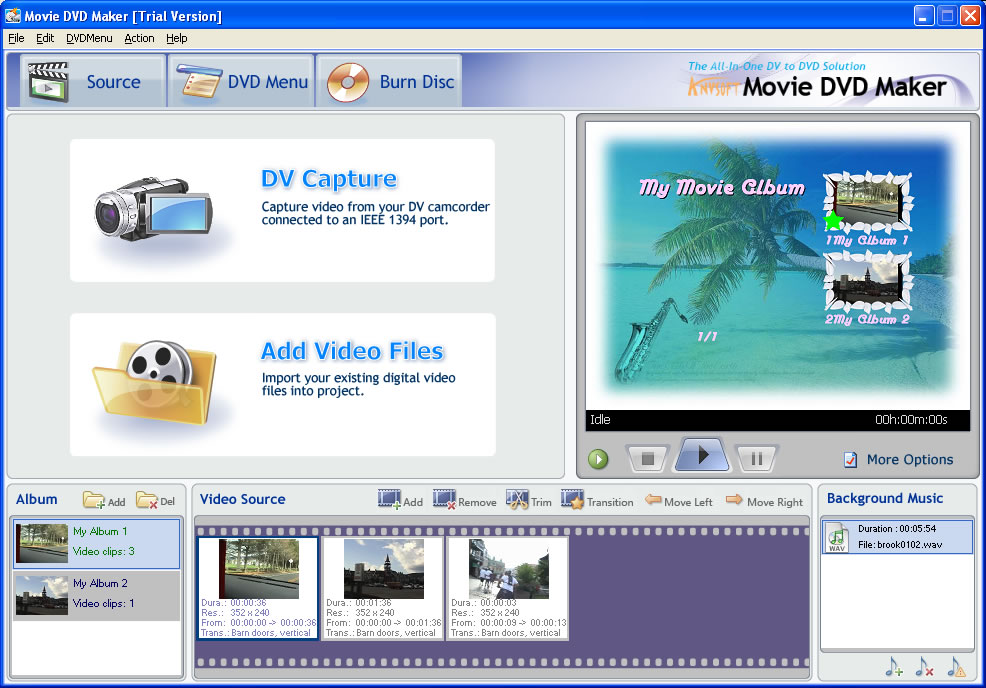Delete the selected album
Image resolution: width=986 pixels, height=688 pixels.
pyautogui.click(x=155, y=500)
